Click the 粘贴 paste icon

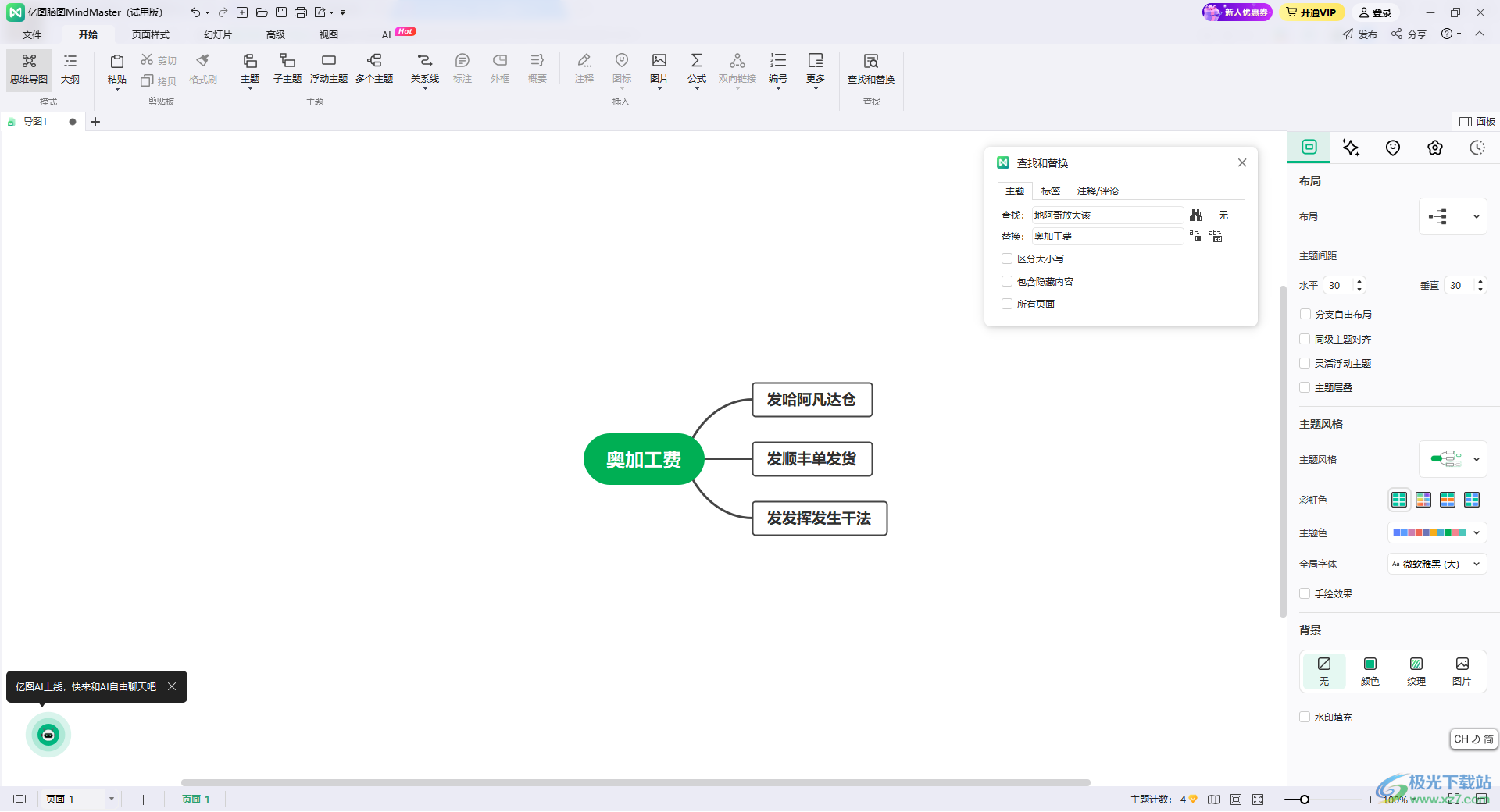click(117, 61)
